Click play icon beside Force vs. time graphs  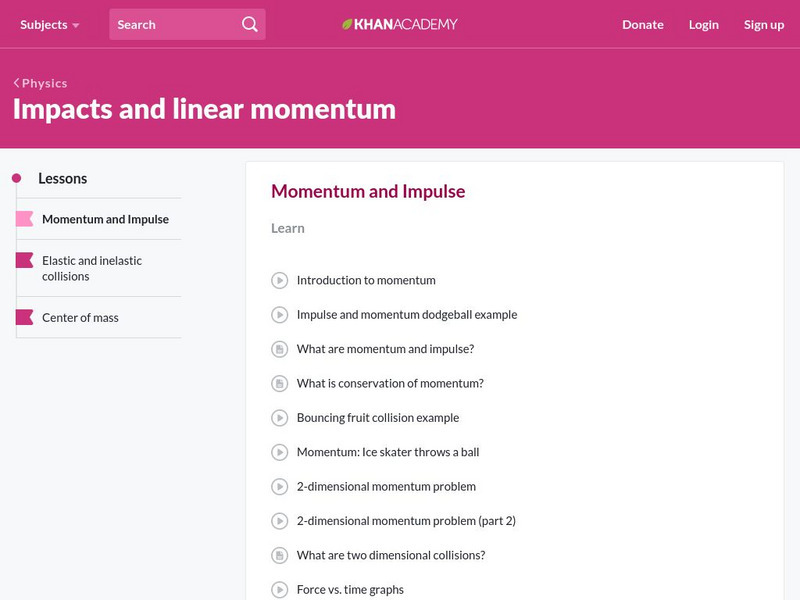point(280,590)
